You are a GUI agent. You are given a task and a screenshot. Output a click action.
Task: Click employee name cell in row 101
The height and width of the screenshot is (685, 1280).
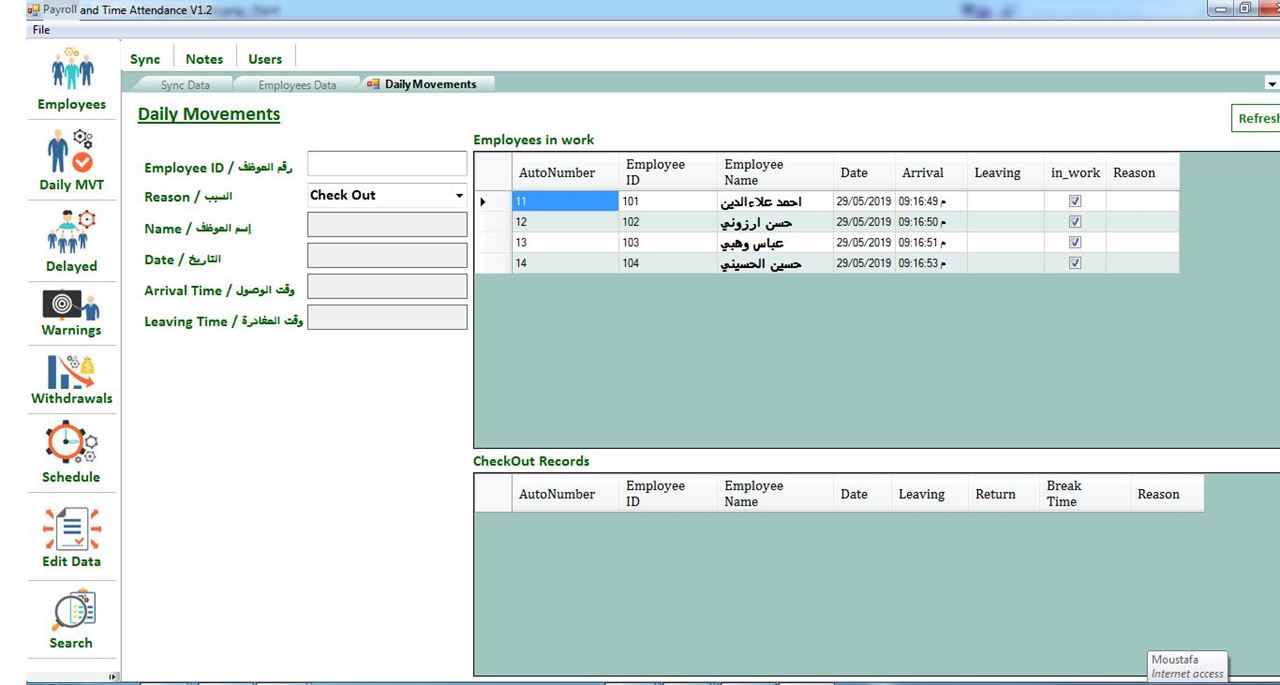click(776, 201)
